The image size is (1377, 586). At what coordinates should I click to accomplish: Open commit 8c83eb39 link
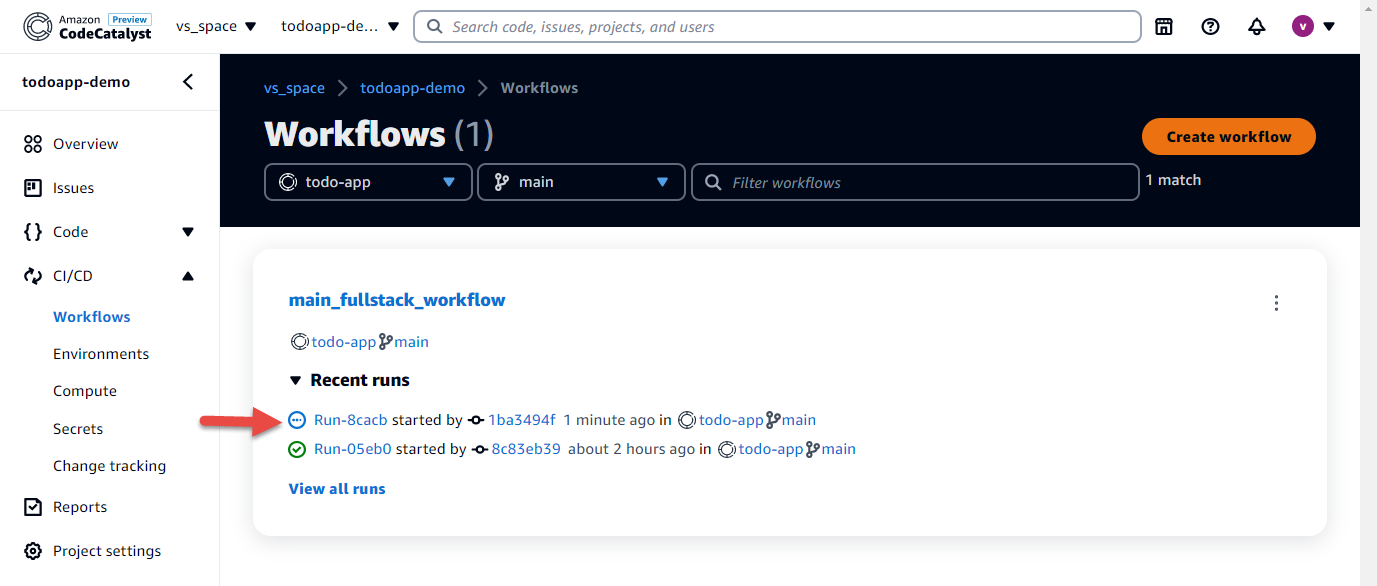526,449
